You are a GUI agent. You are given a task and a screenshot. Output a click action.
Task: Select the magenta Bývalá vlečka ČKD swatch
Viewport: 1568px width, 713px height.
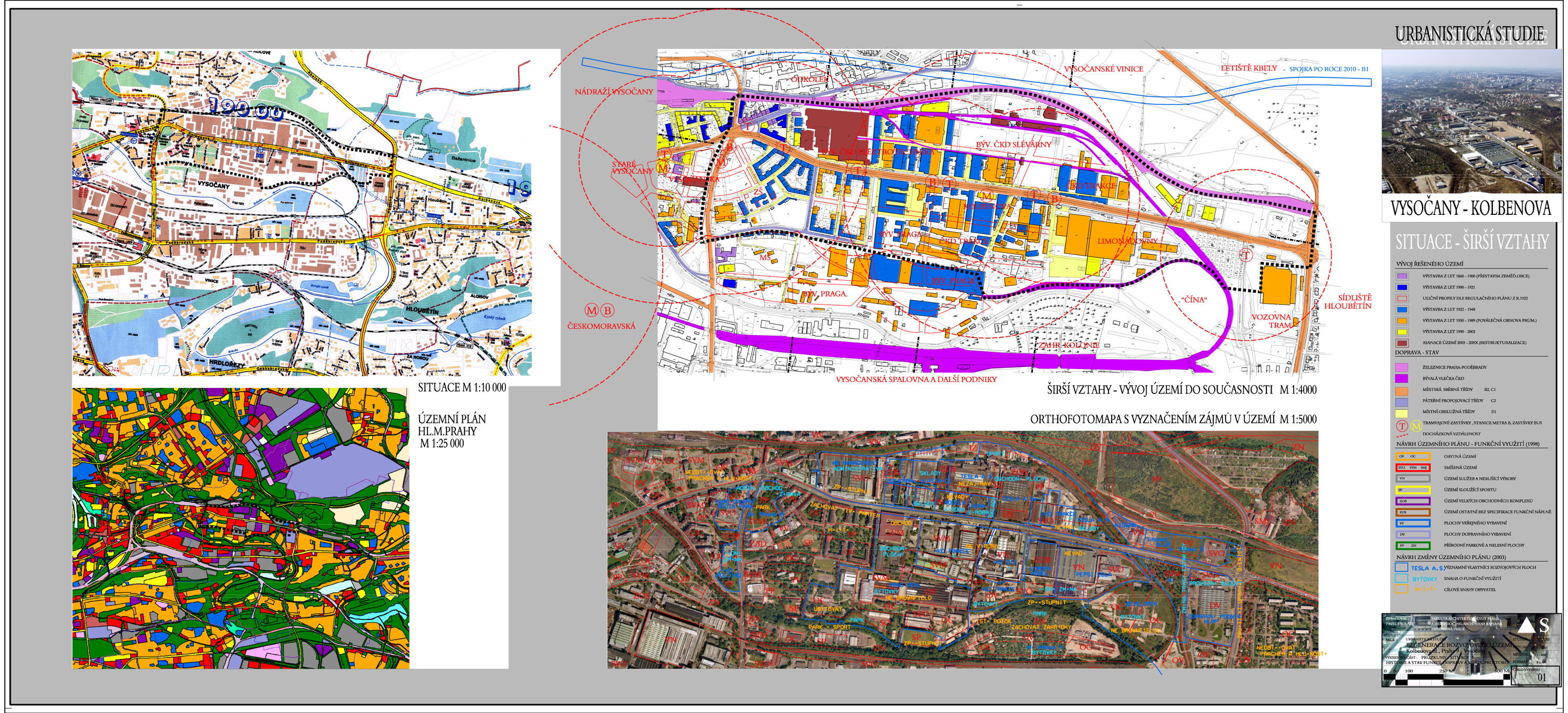point(1402,378)
